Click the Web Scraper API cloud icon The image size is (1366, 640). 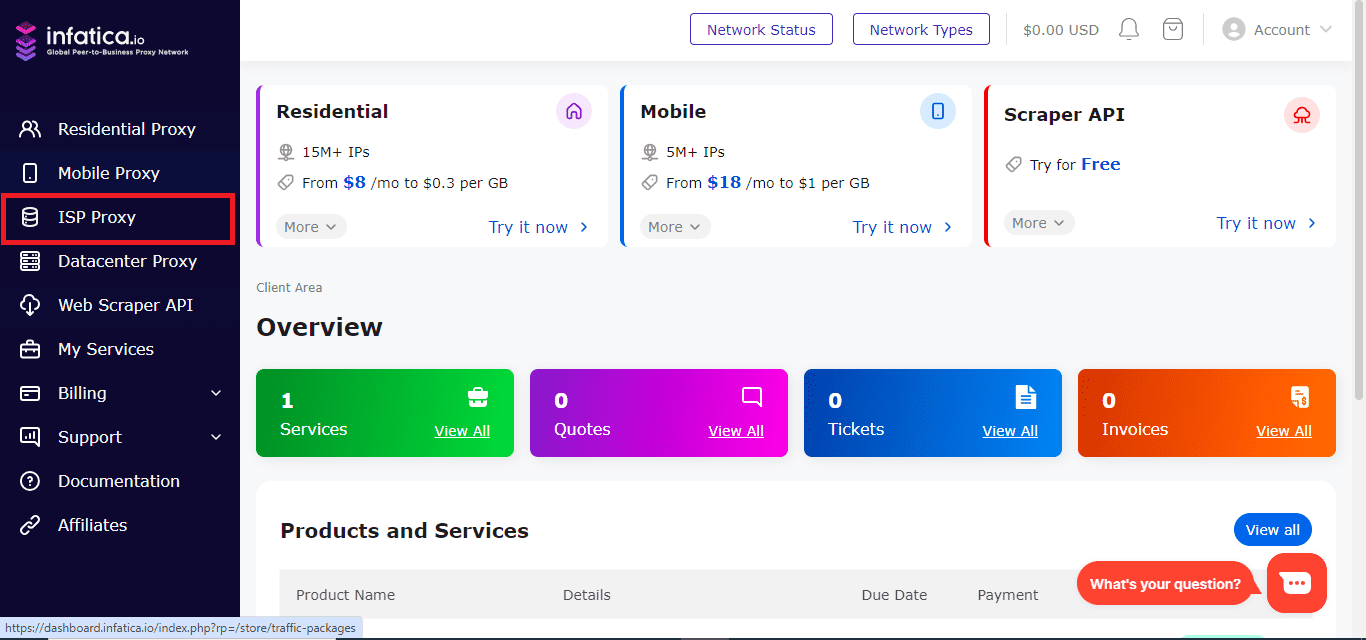point(30,305)
